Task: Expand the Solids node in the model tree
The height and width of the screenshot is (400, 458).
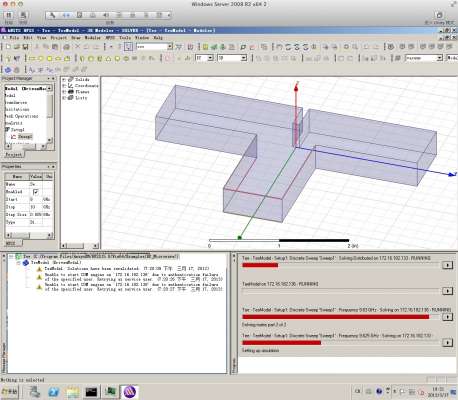Action: point(64,80)
